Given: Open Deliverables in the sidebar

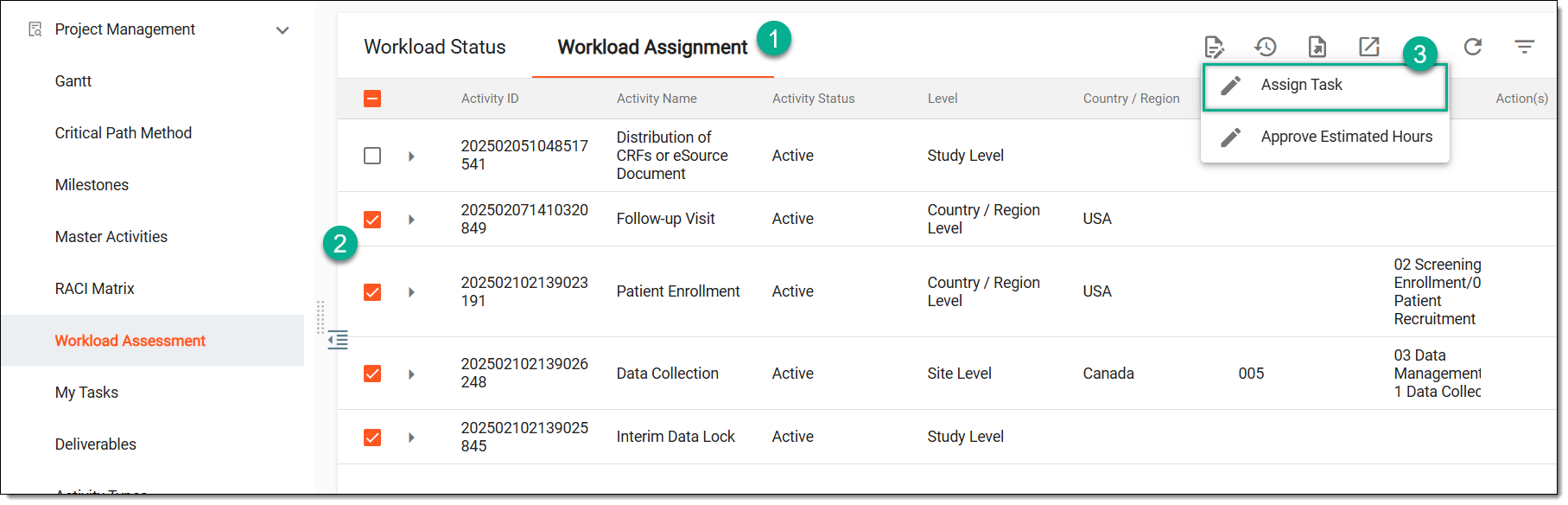Looking at the screenshot, I should click(x=96, y=444).
